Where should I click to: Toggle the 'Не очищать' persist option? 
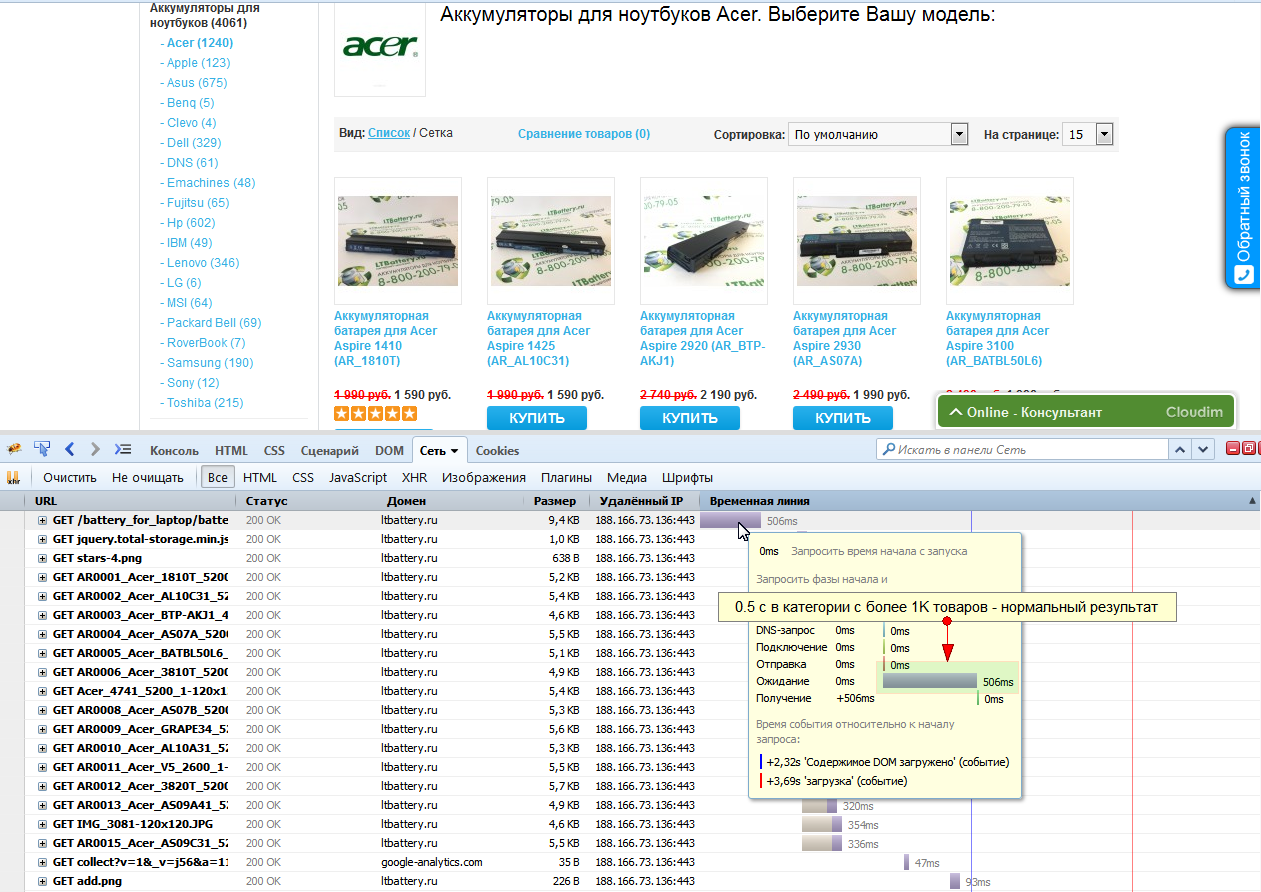(148, 478)
